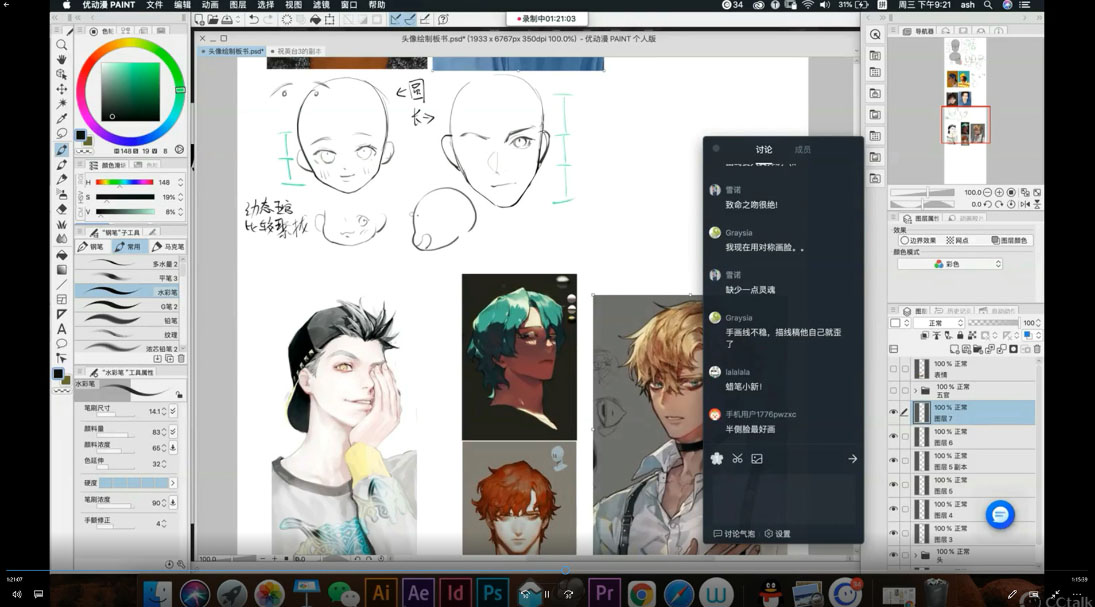Enable the 网点 tone effect
Screen dimensions: 1095x607
tap(957, 240)
